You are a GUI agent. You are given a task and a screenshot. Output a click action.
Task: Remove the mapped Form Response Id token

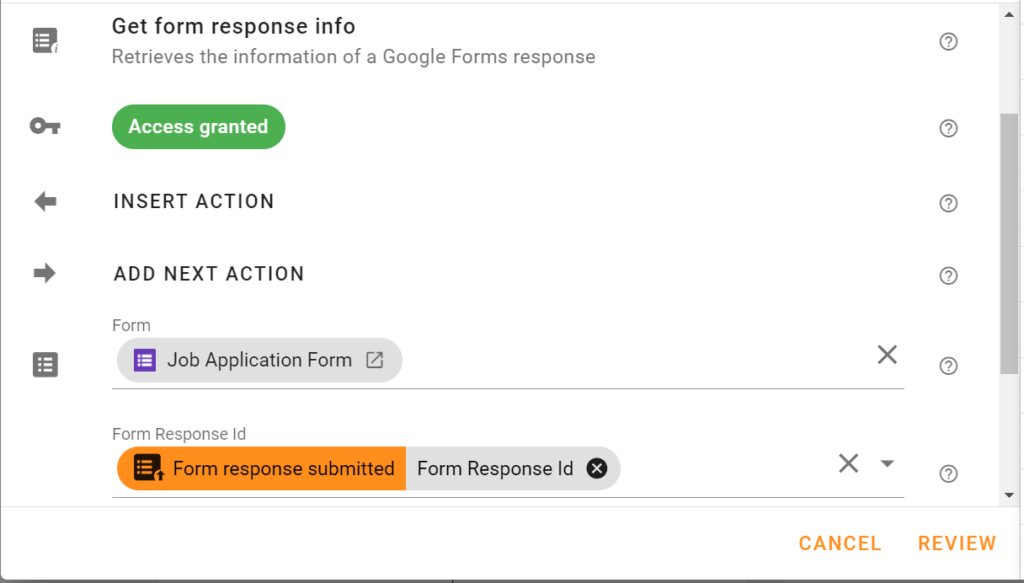[x=597, y=468]
